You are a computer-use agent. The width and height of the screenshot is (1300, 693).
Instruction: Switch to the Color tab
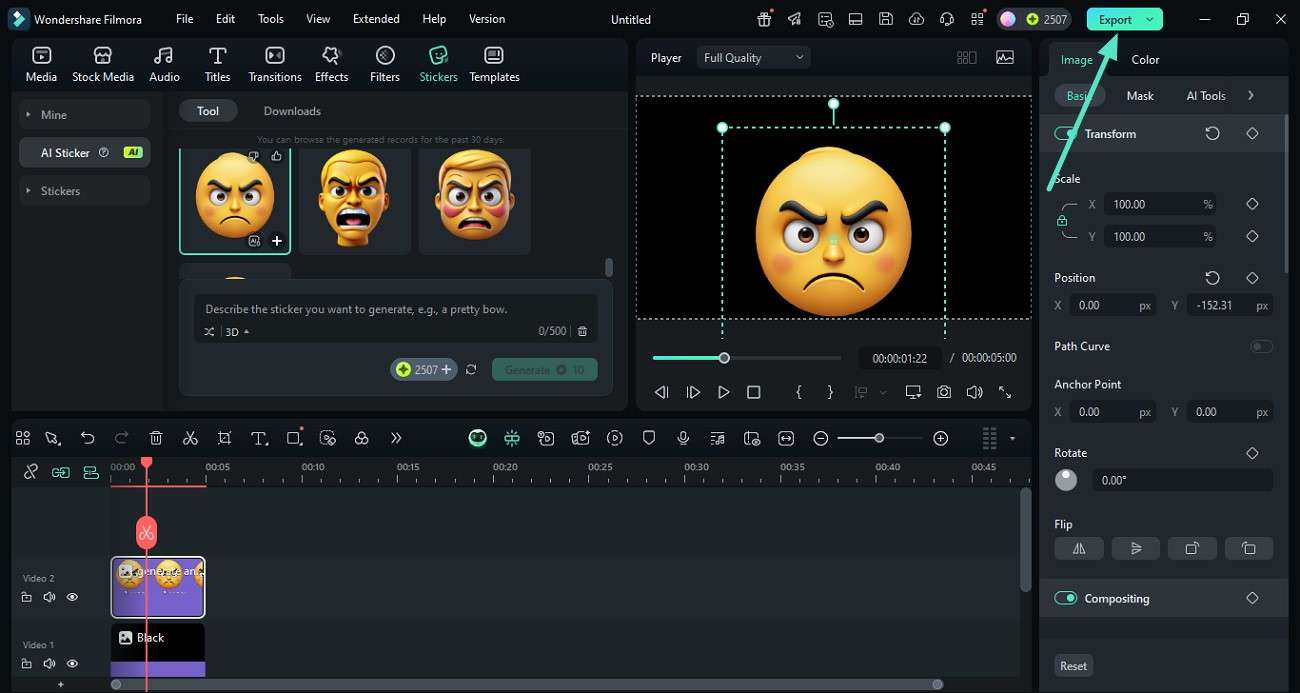pos(1145,60)
